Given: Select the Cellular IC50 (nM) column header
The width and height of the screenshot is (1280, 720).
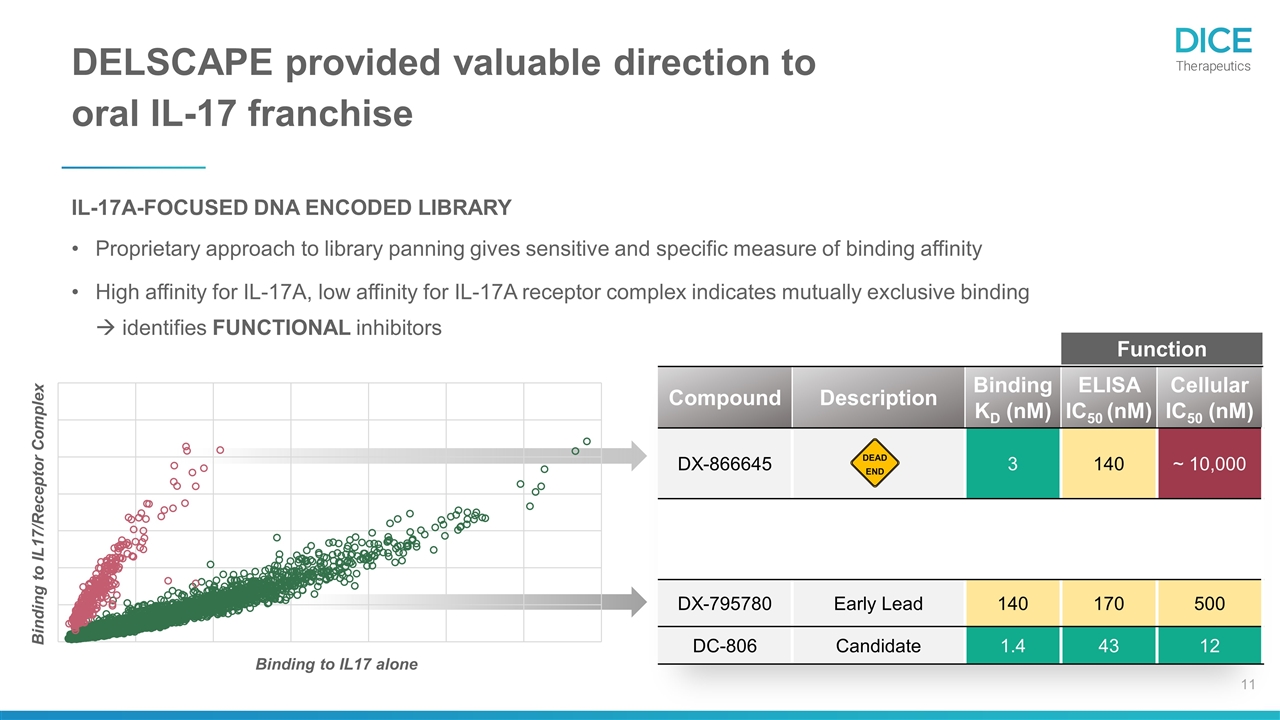Looking at the screenshot, I should click(x=1210, y=398).
